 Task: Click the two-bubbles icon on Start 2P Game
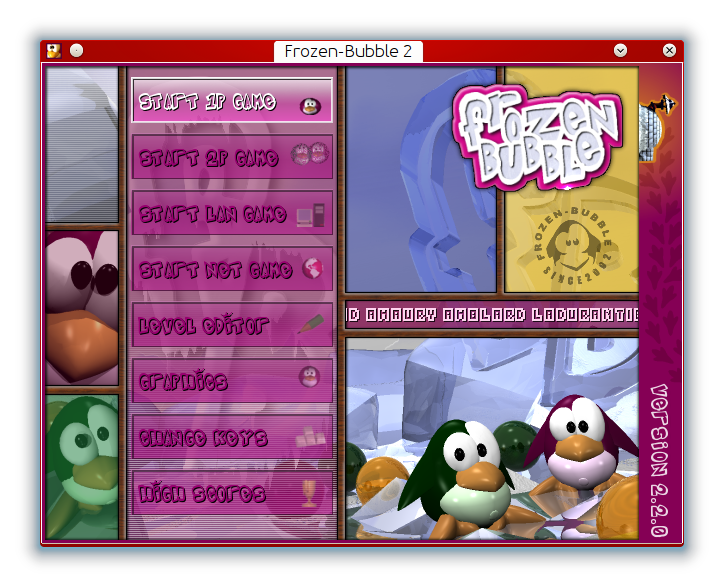click(310, 154)
